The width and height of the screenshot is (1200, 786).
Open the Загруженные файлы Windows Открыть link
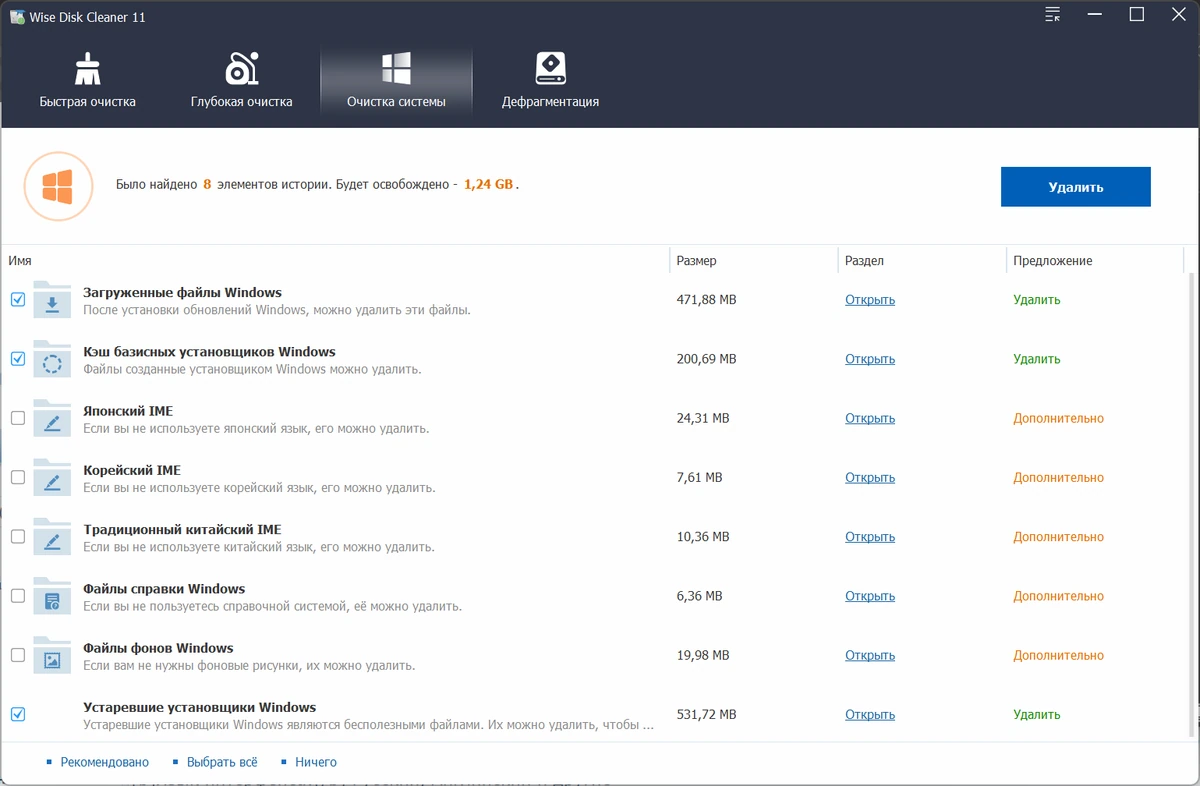tap(870, 300)
